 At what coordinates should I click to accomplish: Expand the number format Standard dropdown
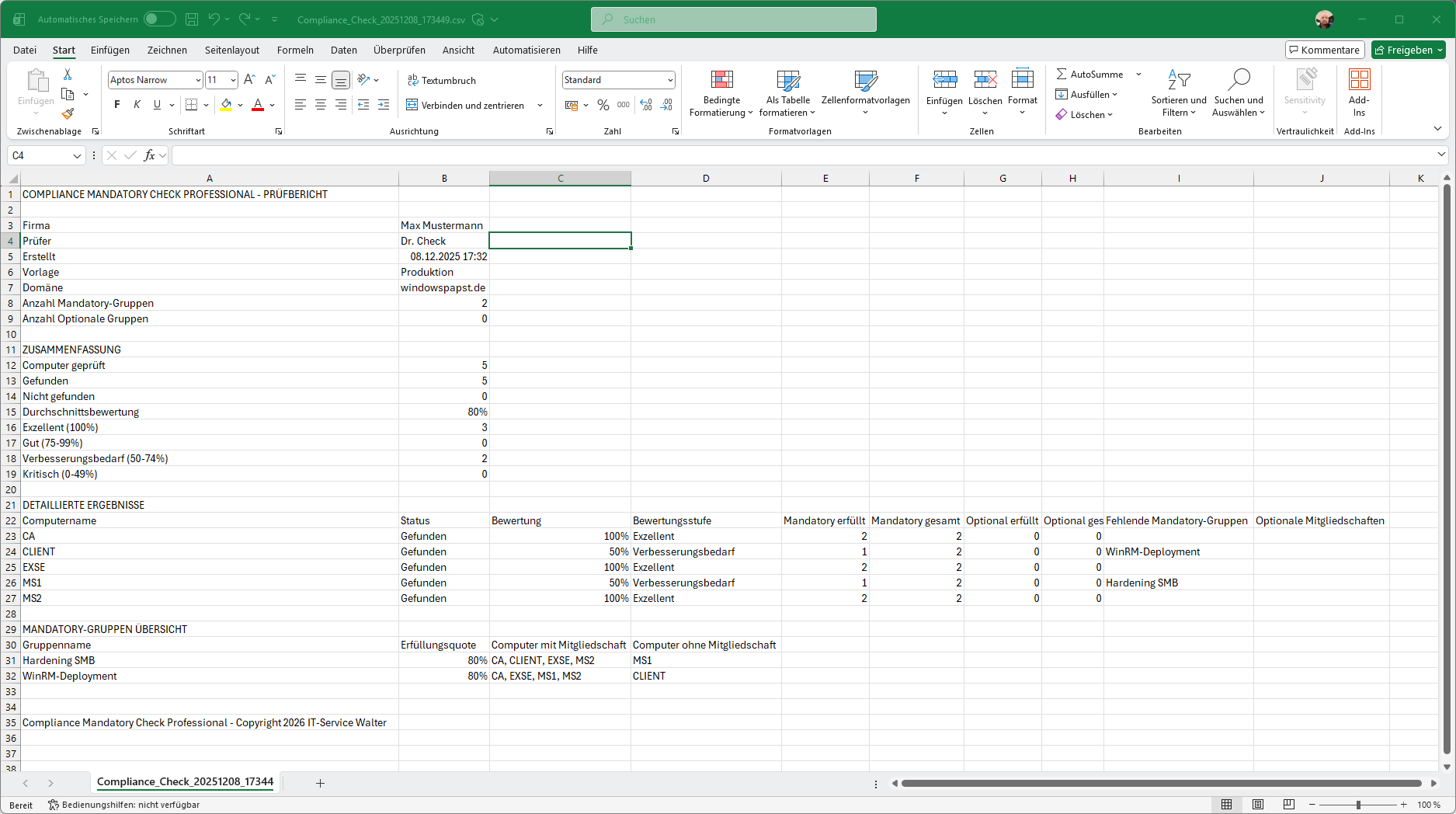669,80
